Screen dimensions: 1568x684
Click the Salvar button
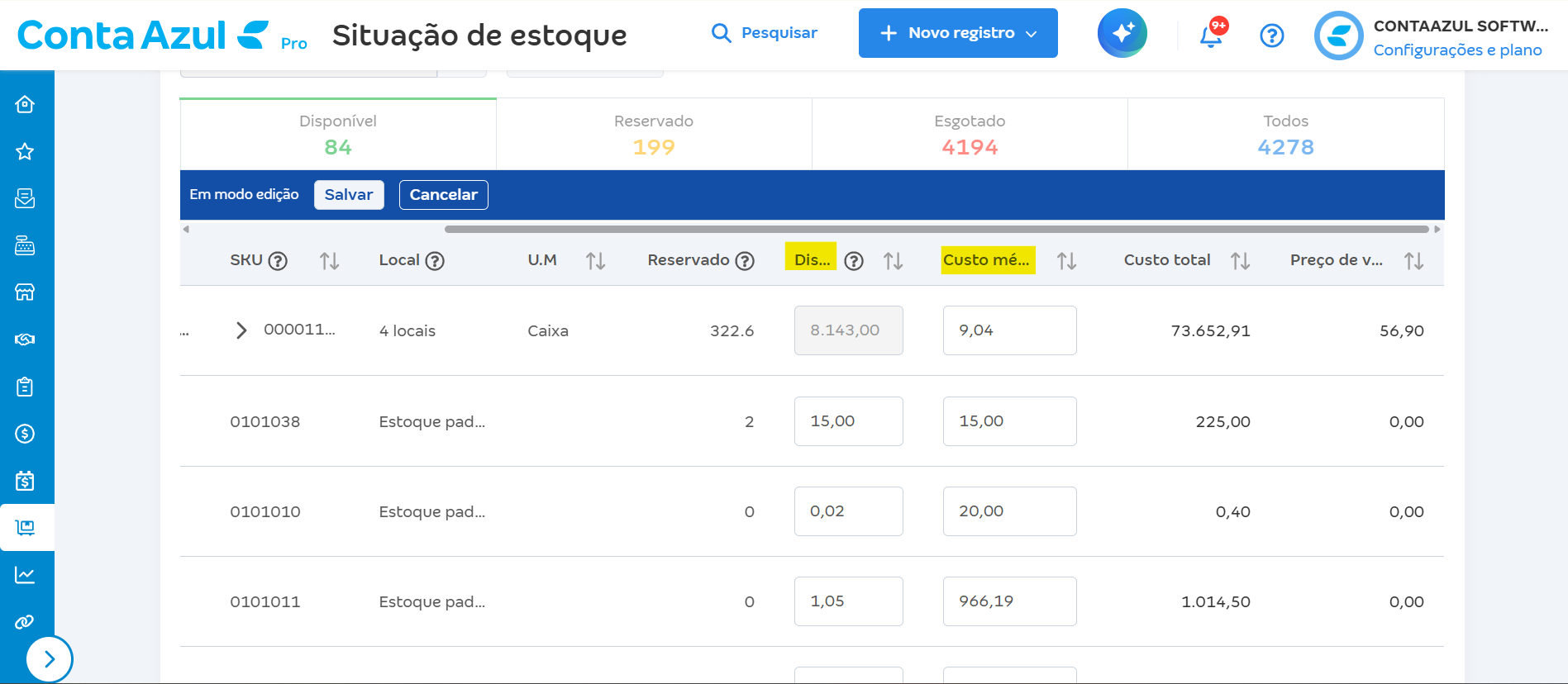(x=349, y=195)
